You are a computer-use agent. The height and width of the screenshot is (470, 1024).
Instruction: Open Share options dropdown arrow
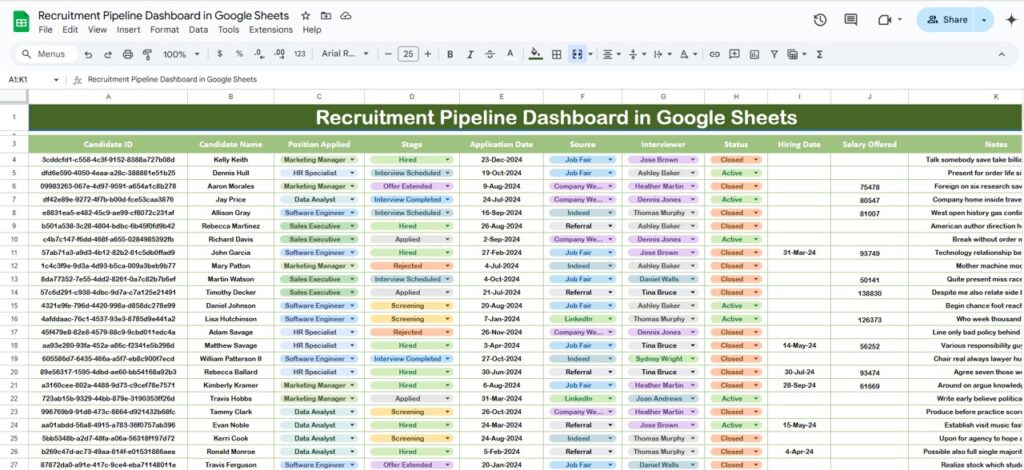coord(984,20)
